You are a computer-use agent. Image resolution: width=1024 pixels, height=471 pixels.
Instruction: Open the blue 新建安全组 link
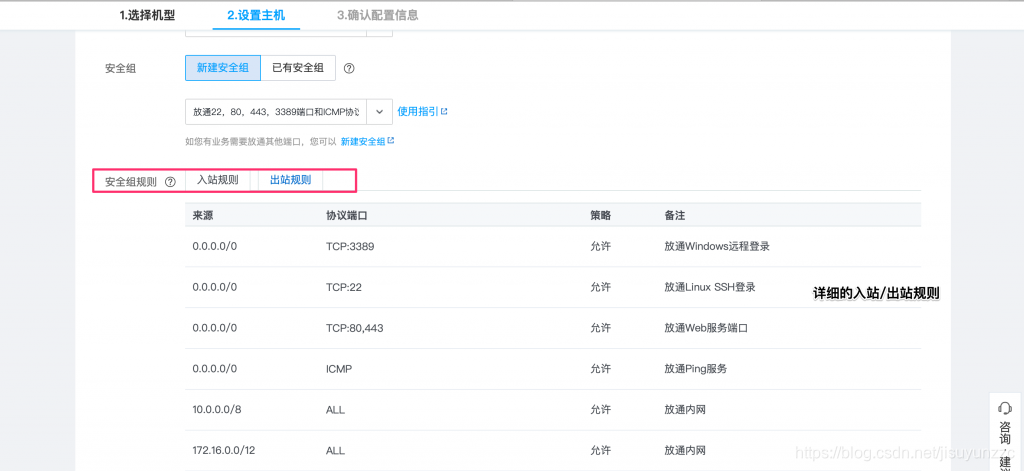click(363, 141)
